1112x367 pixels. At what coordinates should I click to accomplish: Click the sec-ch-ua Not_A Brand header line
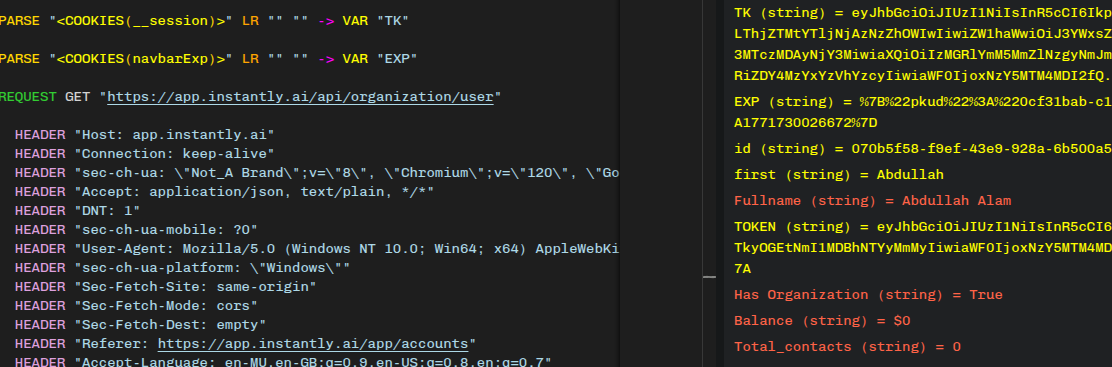pos(317,172)
